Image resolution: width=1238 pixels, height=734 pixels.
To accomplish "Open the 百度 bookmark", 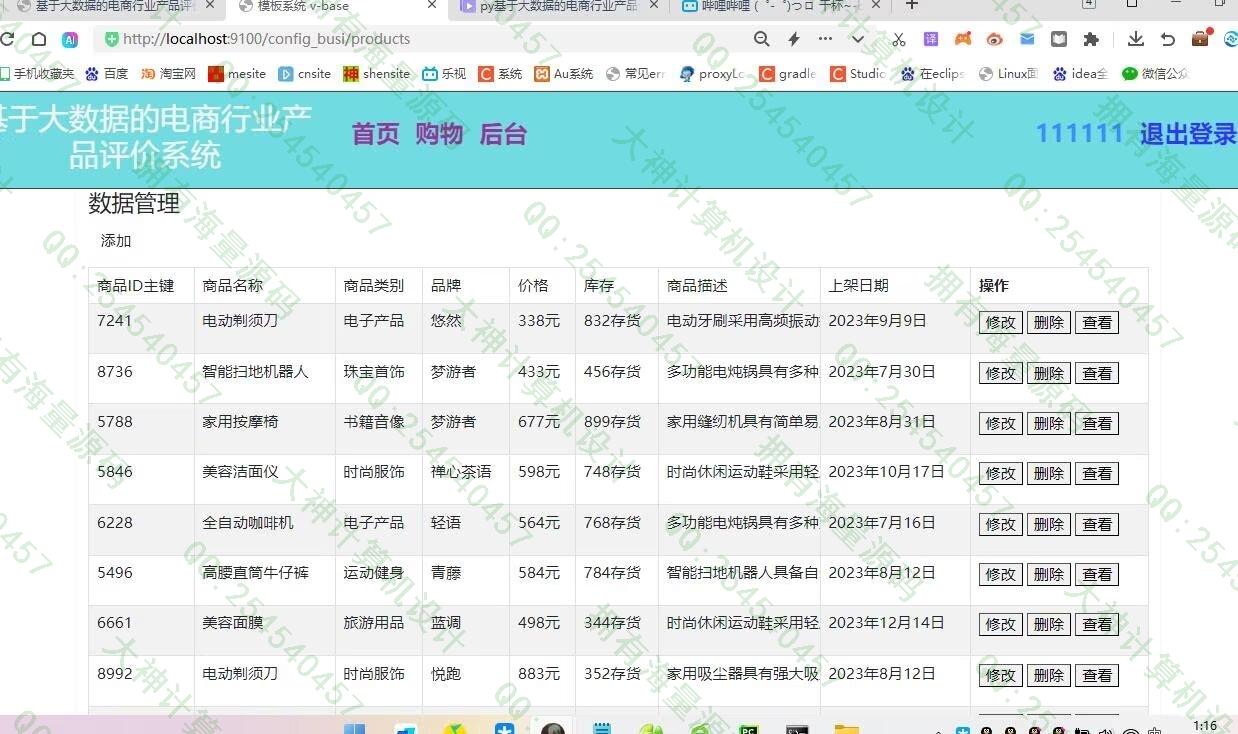I will 107,73.
